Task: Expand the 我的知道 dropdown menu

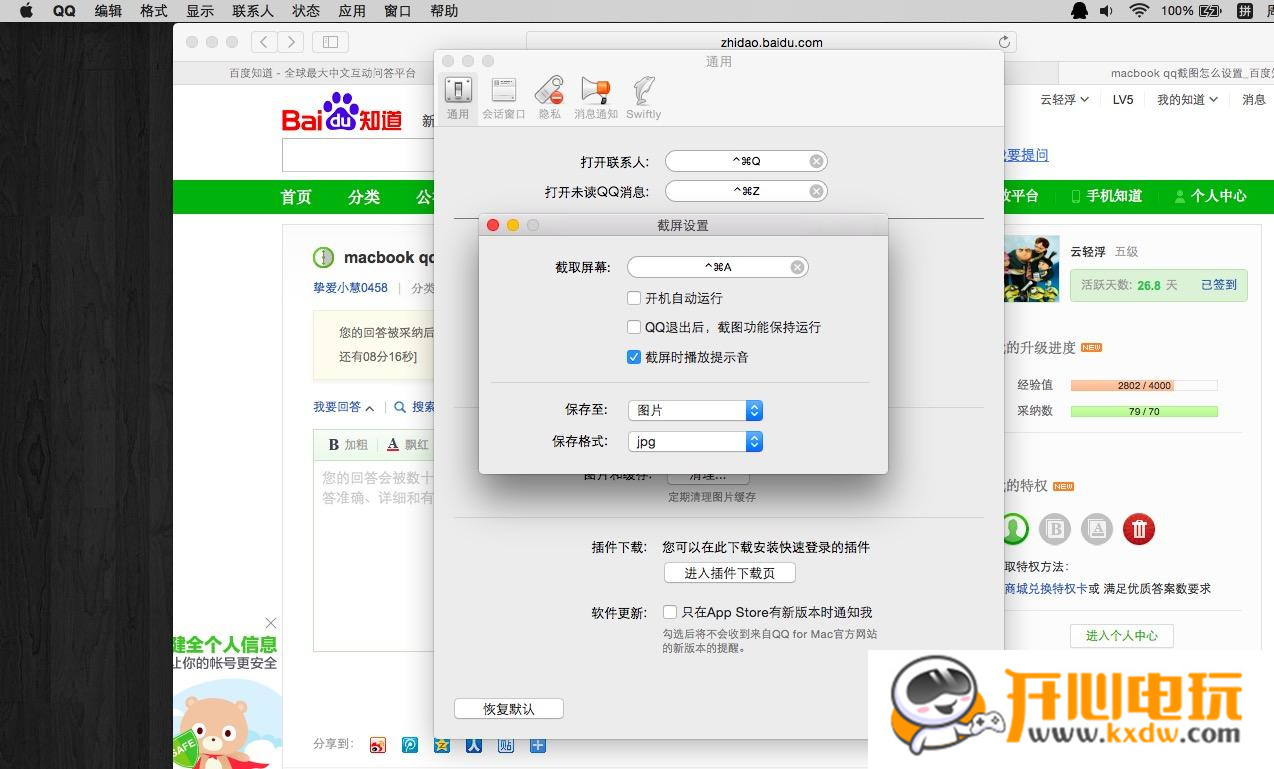Action: click(x=1187, y=99)
